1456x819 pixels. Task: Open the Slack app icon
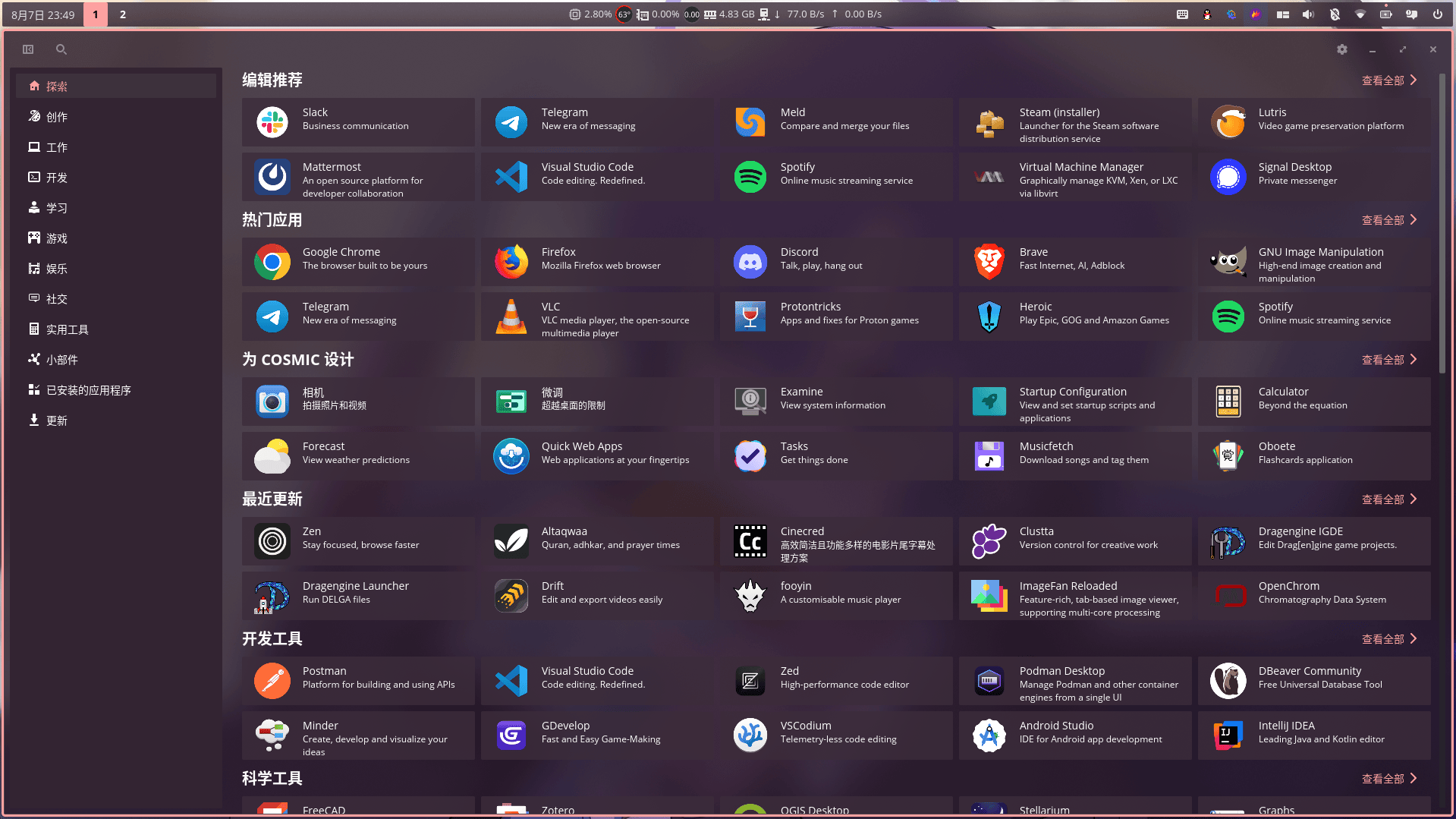[x=272, y=122]
